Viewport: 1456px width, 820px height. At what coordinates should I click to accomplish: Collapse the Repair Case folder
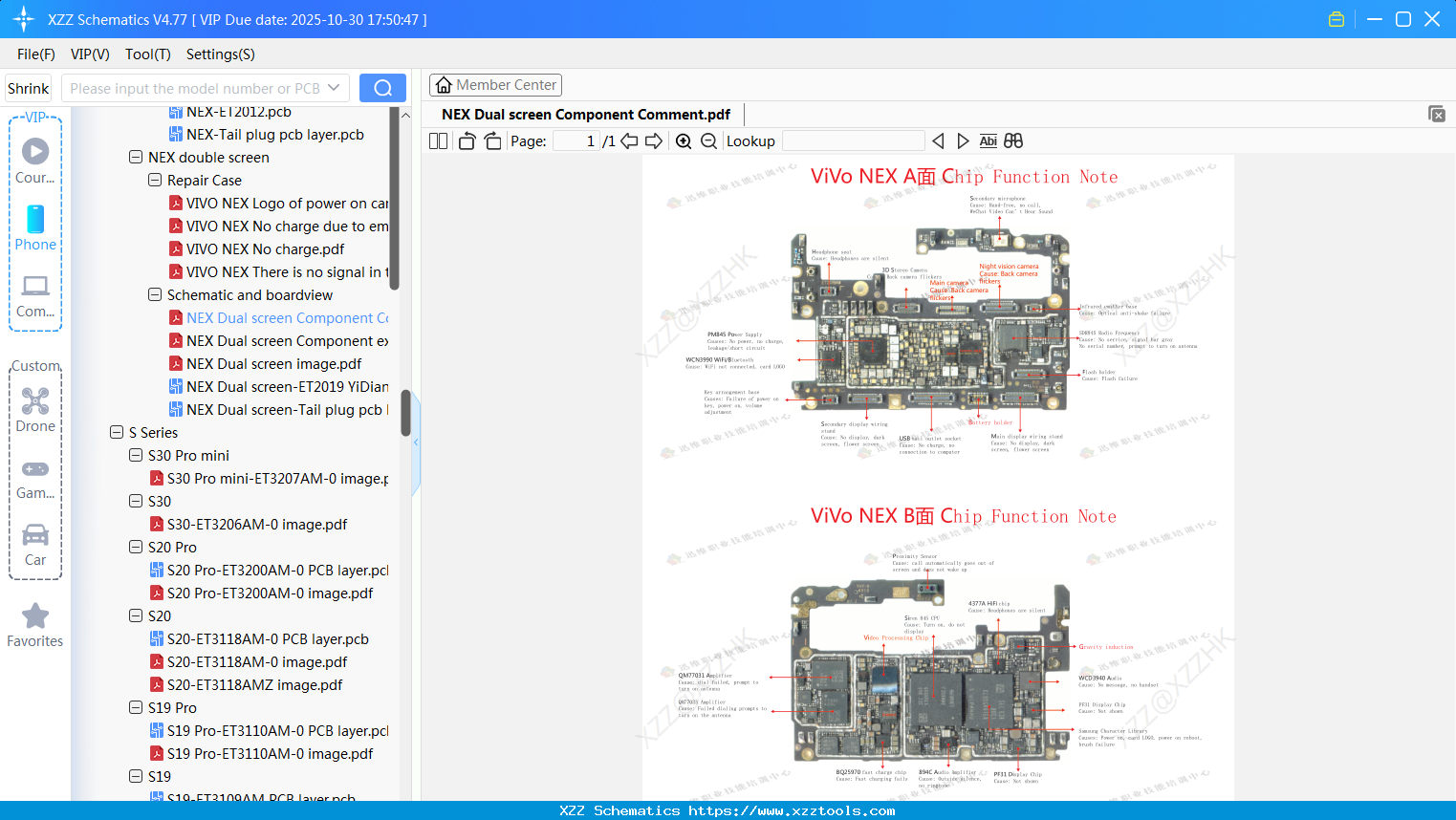tap(154, 180)
